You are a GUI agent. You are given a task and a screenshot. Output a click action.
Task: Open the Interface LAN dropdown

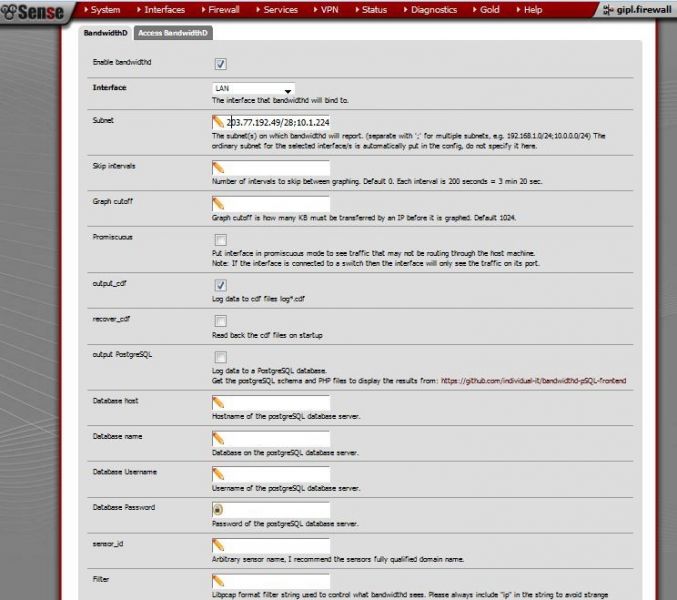pyautogui.click(x=253, y=88)
